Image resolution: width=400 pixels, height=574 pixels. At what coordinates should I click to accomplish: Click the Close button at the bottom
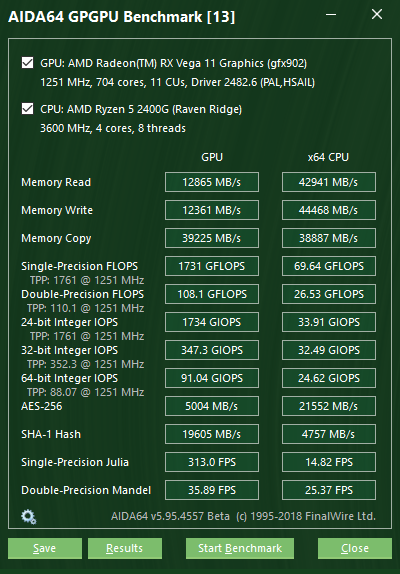coord(355,548)
